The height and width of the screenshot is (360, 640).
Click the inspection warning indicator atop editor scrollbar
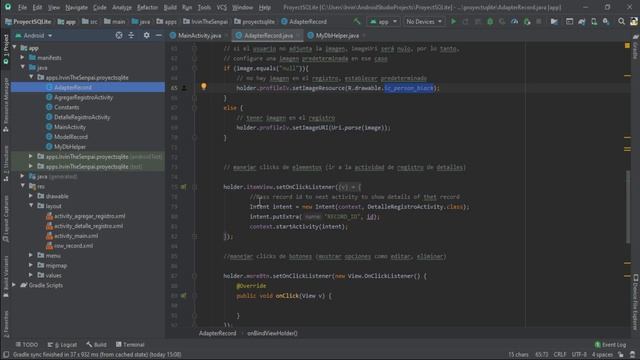(627, 46)
